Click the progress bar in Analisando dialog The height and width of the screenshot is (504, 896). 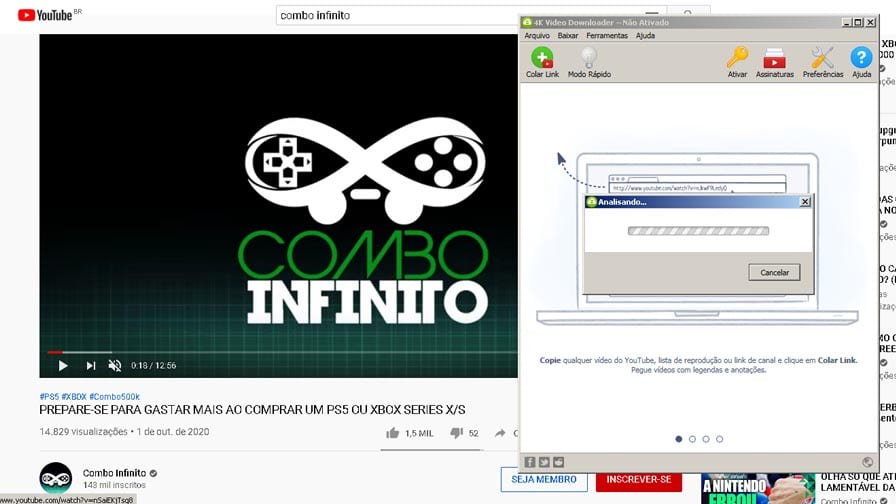point(698,231)
